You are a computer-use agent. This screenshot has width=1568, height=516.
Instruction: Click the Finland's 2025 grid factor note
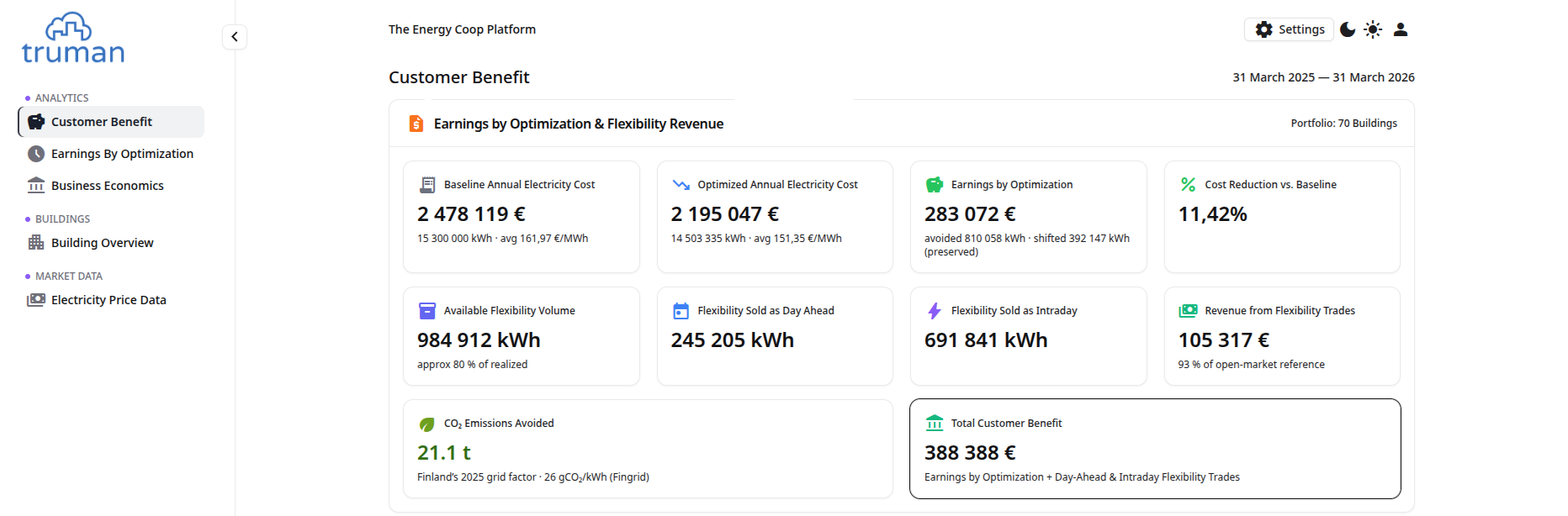click(x=533, y=477)
